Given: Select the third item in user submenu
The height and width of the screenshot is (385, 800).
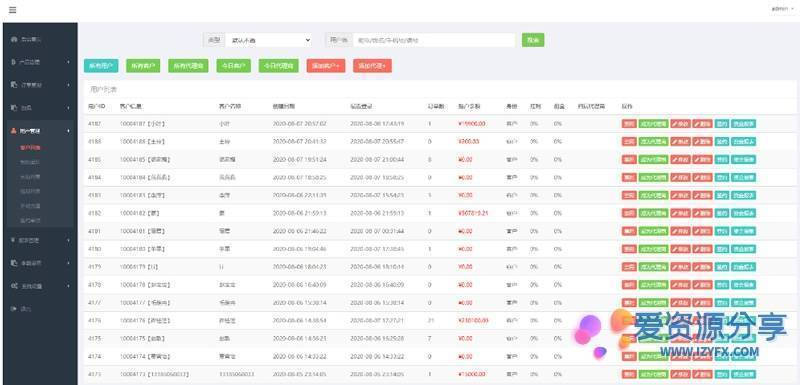Looking at the screenshot, I should click(x=30, y=177).
